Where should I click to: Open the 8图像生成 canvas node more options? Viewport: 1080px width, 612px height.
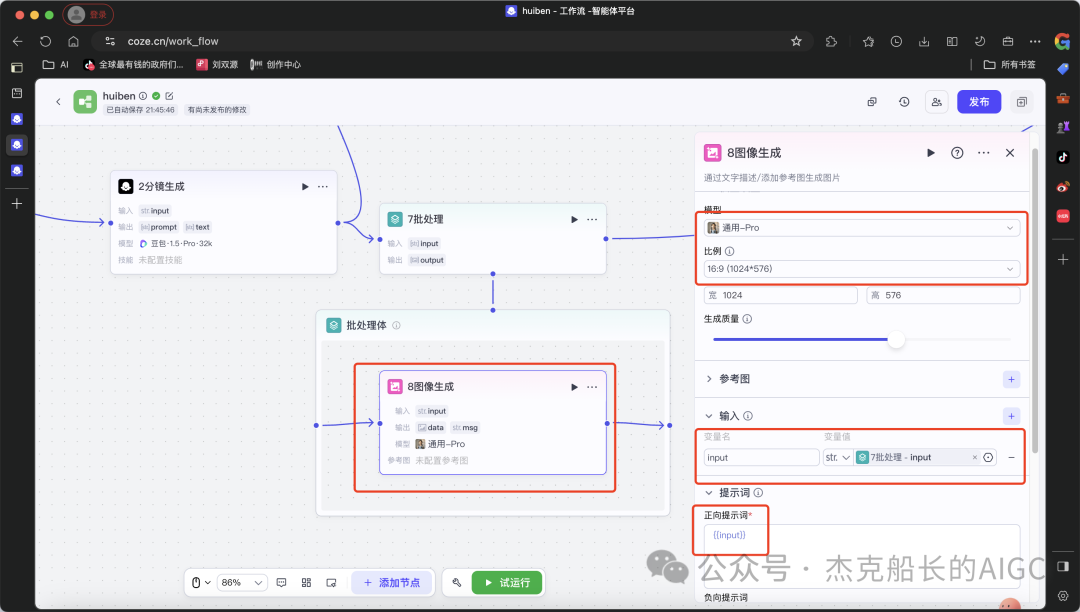coord(592,387)
